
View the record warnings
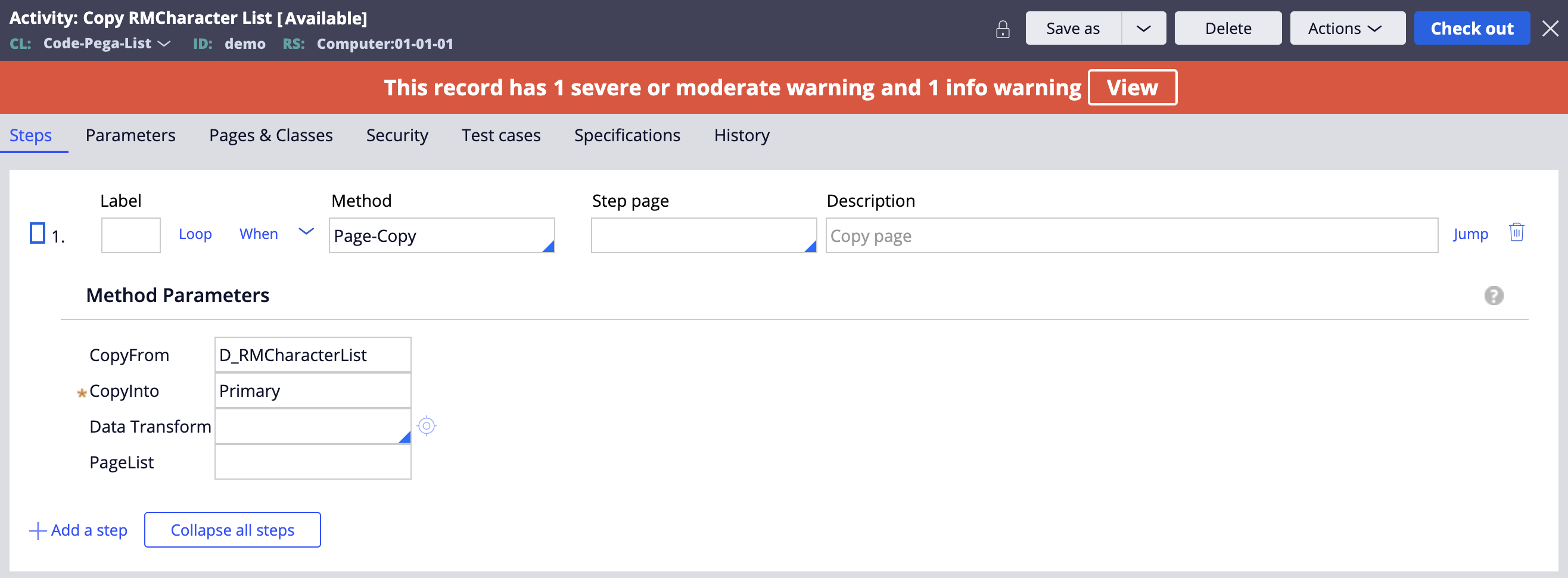(x=1131, y=88)
